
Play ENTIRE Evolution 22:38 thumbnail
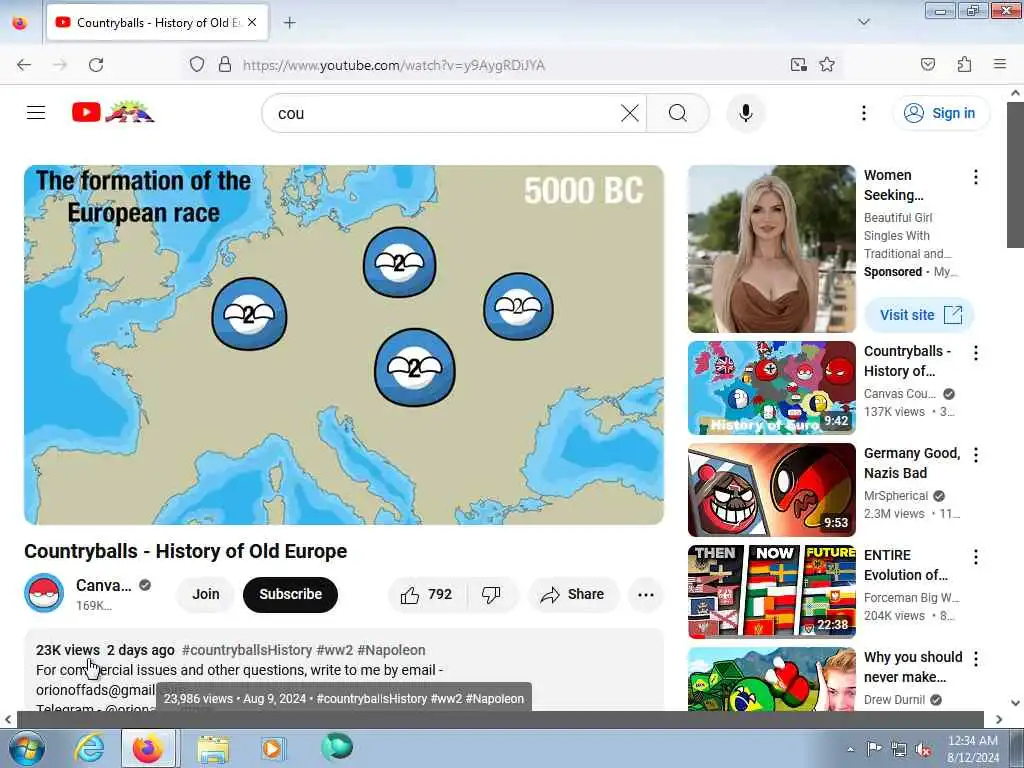771,592
